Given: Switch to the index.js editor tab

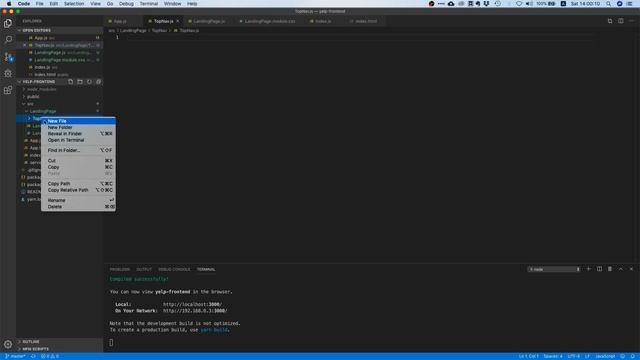Looking at the screenshot, I should 322,21.
